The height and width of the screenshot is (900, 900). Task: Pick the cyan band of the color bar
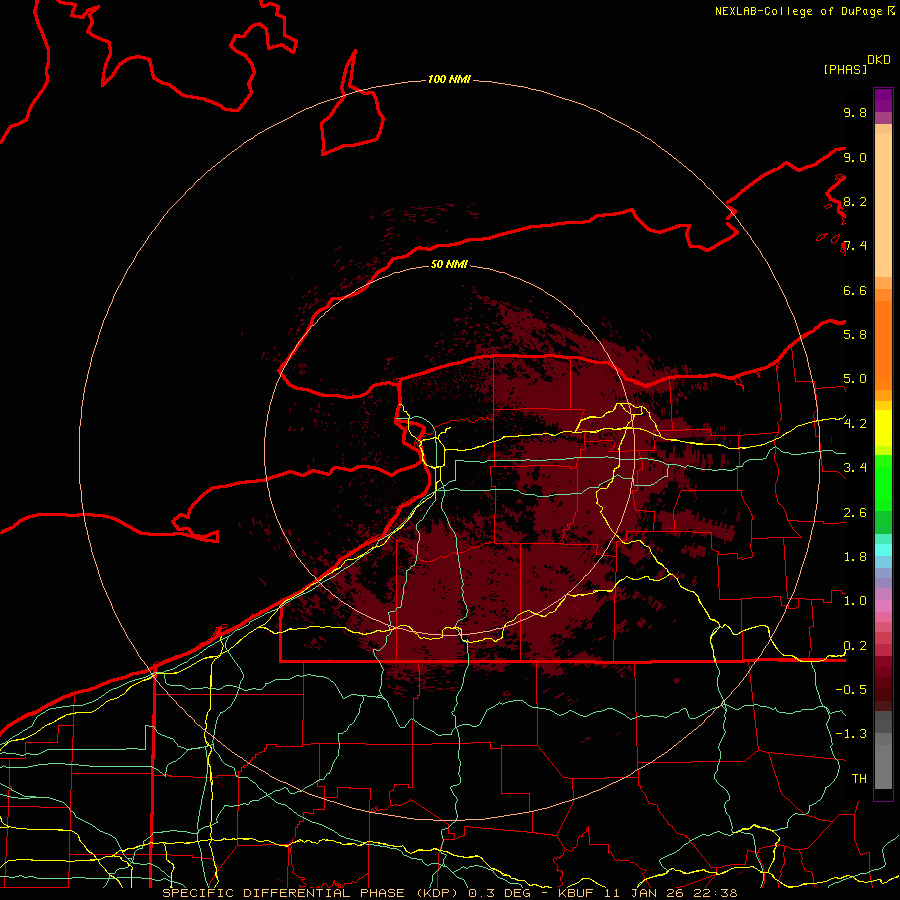[x=883, y=550]
